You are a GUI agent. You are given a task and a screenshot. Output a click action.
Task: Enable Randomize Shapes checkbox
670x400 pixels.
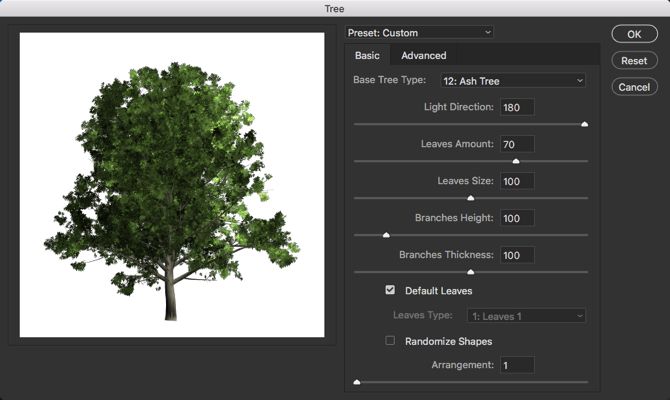coord(390,341)
